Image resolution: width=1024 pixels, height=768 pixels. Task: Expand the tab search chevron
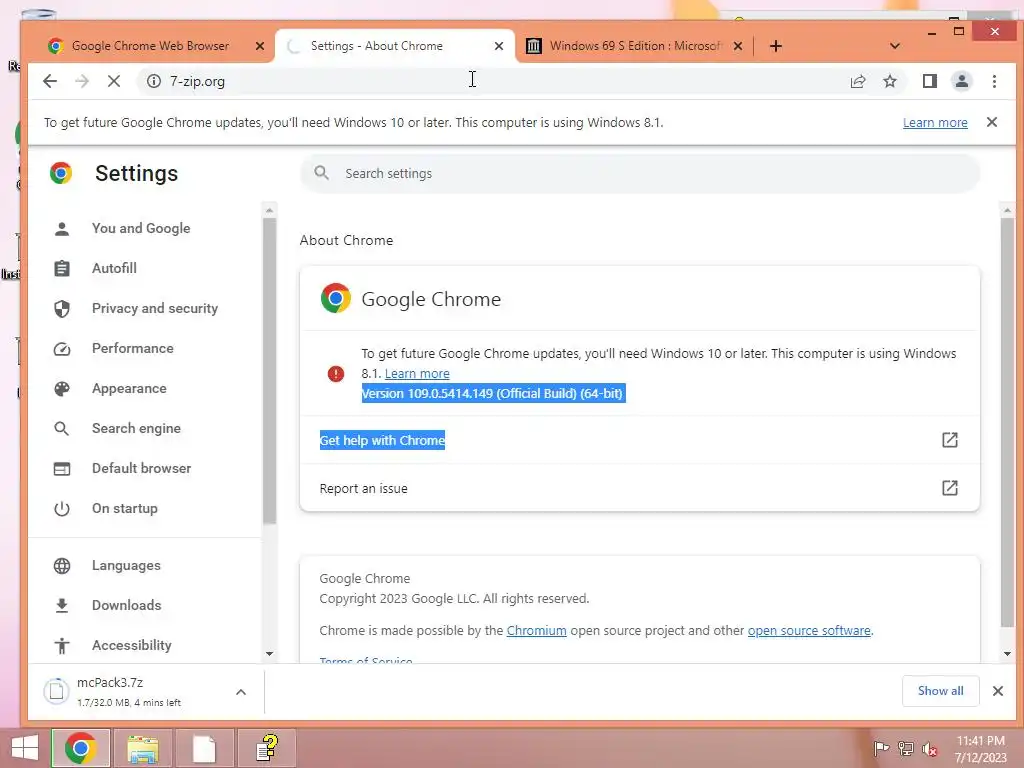(895, 46)
